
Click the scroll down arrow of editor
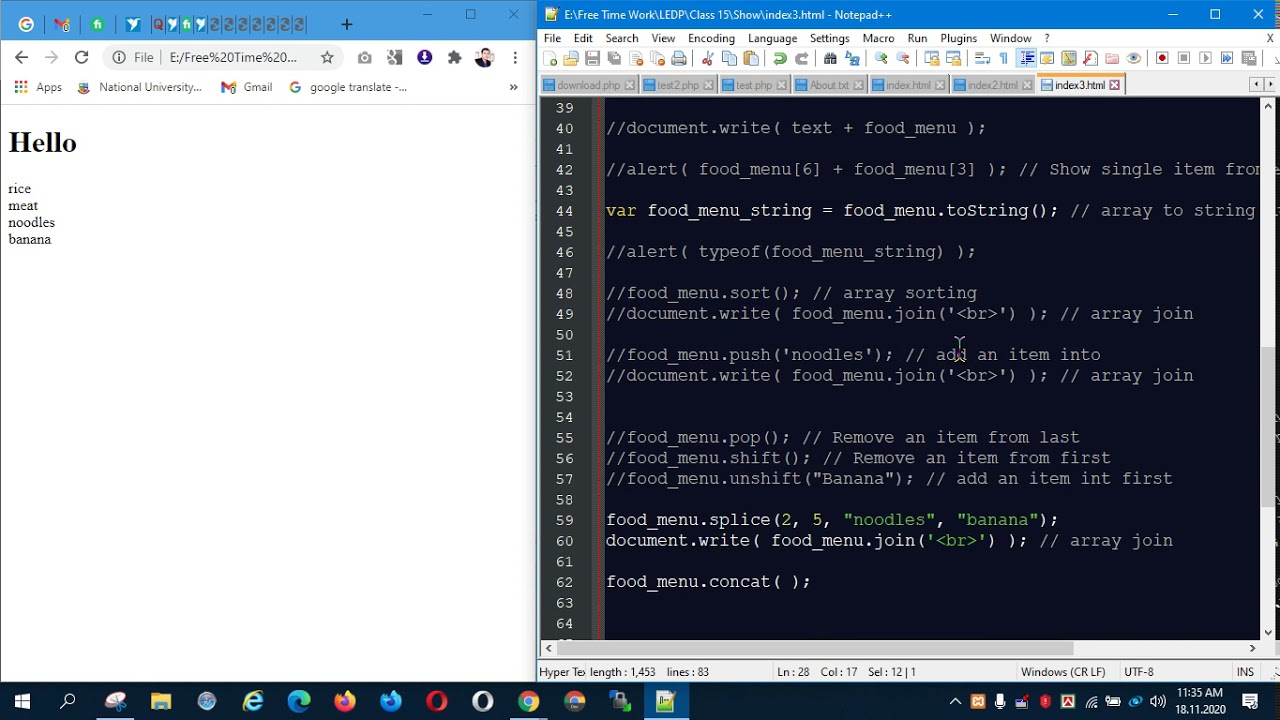1268,631
